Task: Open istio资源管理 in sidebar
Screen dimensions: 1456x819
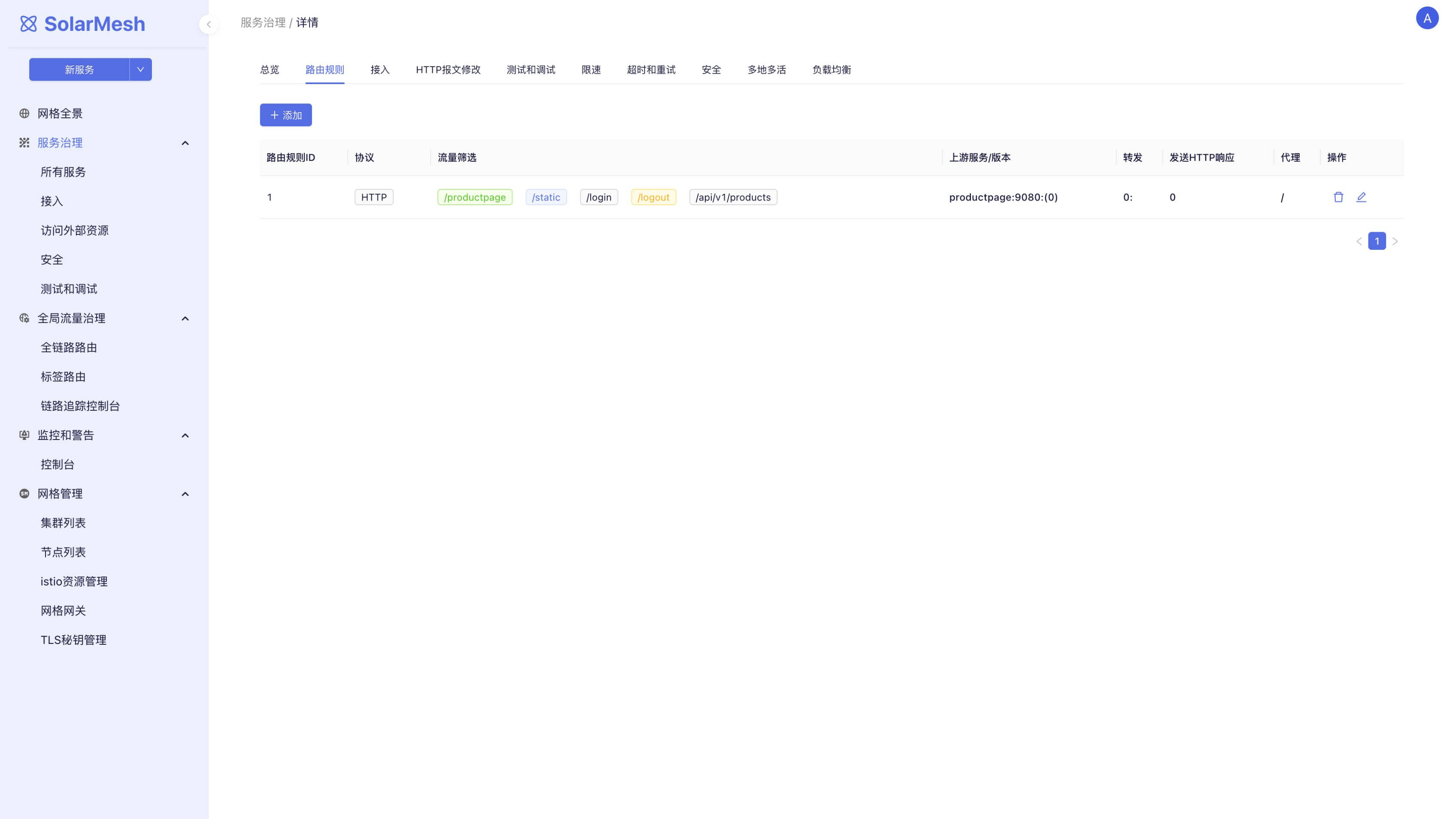Action: (x=74, y=581)
